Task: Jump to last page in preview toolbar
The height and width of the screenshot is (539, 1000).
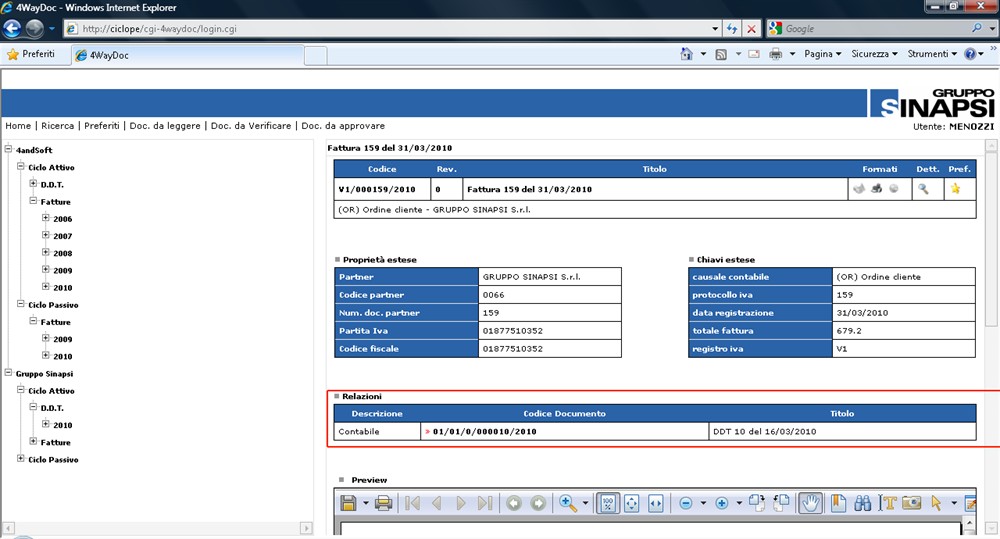Action: pyautogui.click(x=485, y=503)
